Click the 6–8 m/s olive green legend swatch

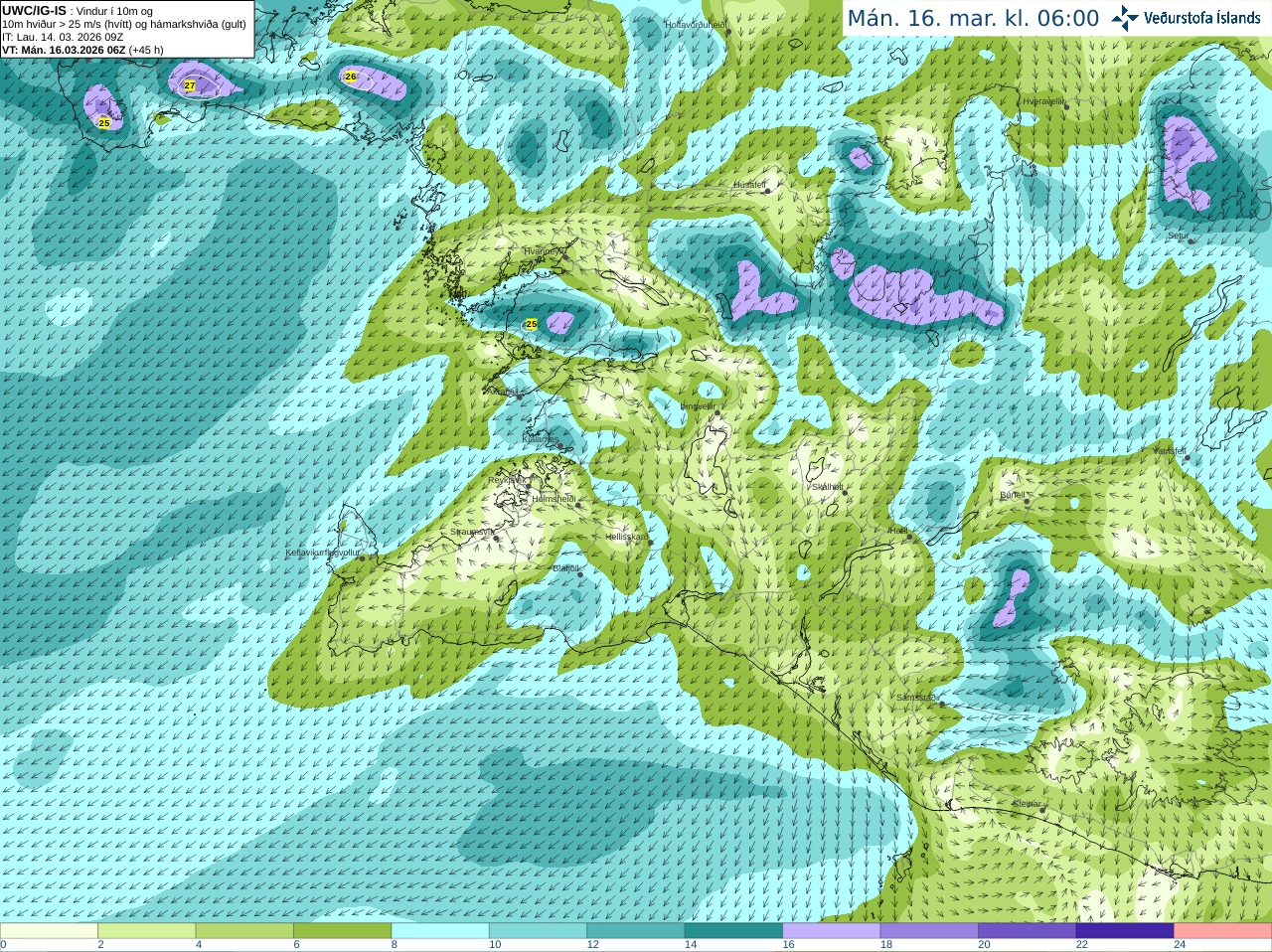tap(342, 931)
